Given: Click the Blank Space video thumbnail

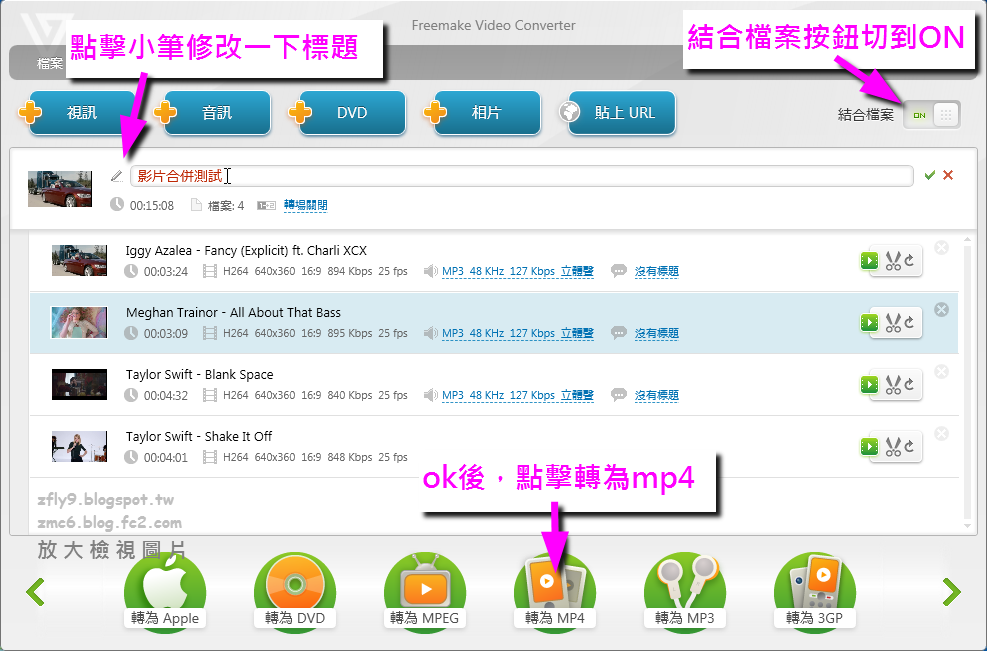Looking at the screenshot, I should point(79,385).
